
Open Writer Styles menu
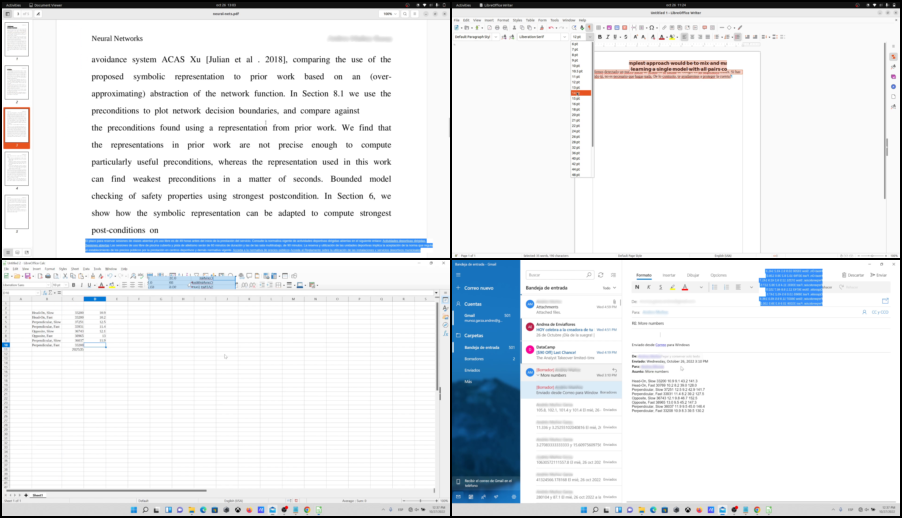tap(517, 20)
